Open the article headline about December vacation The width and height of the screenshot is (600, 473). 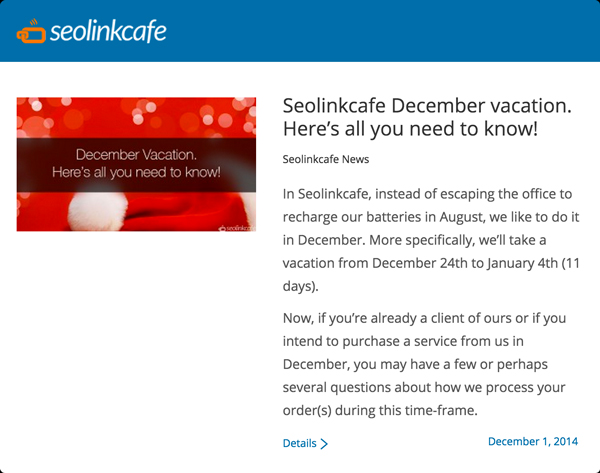(x=427, y=117)
